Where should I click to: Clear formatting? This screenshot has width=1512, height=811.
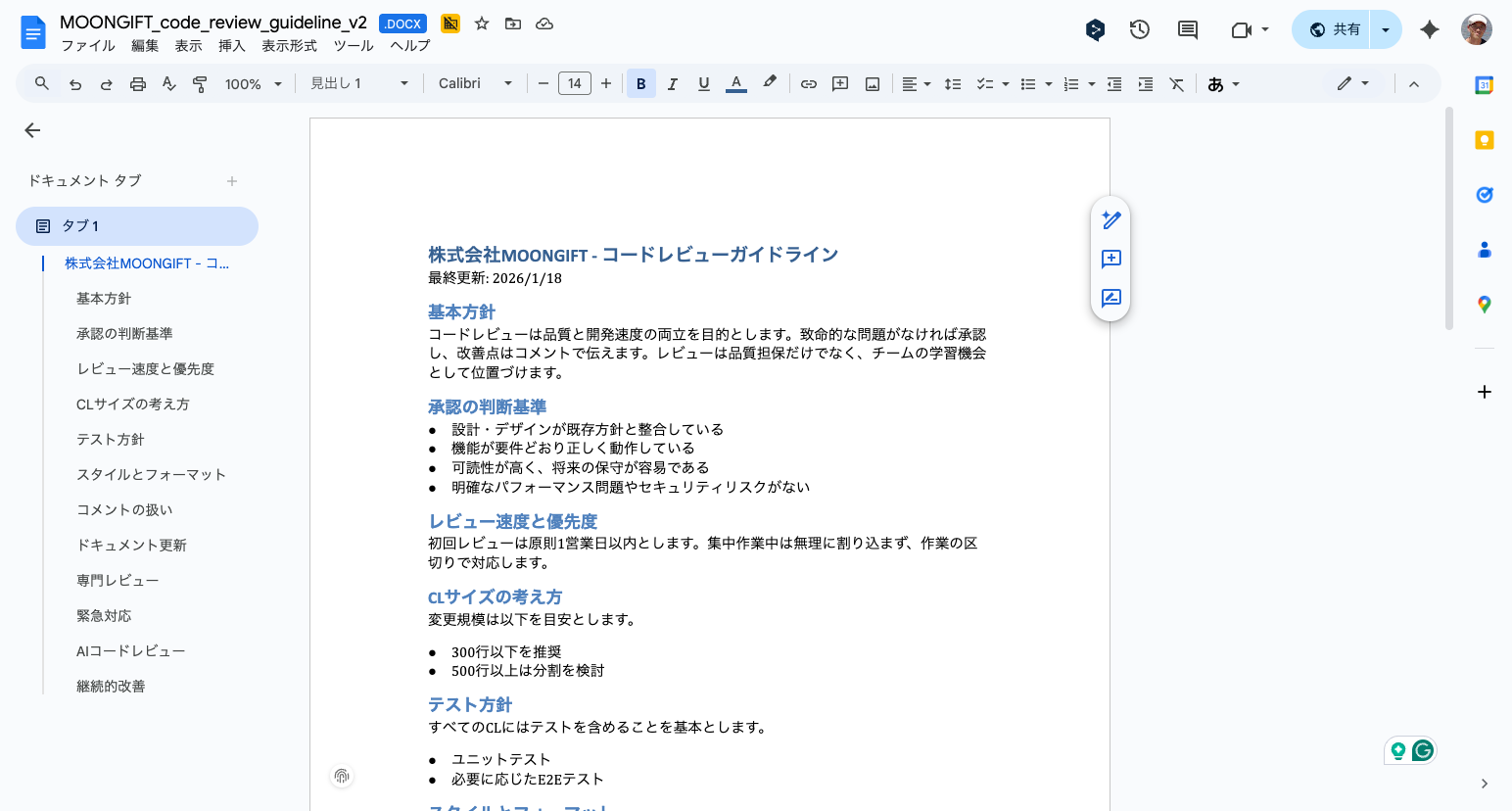[1177, 84]
